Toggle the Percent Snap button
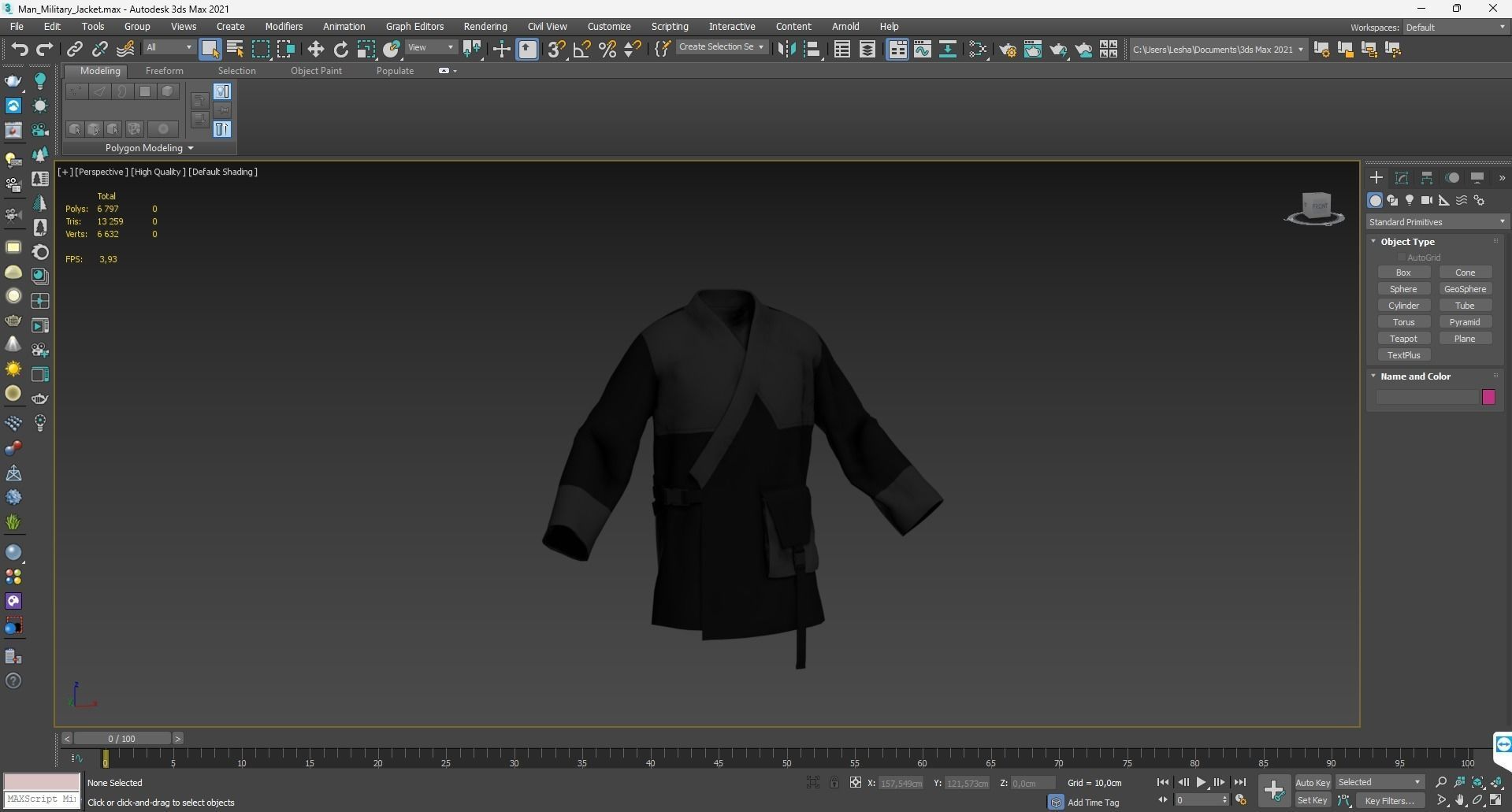This screenshot has width=1512, height=812. coord(607,50)
